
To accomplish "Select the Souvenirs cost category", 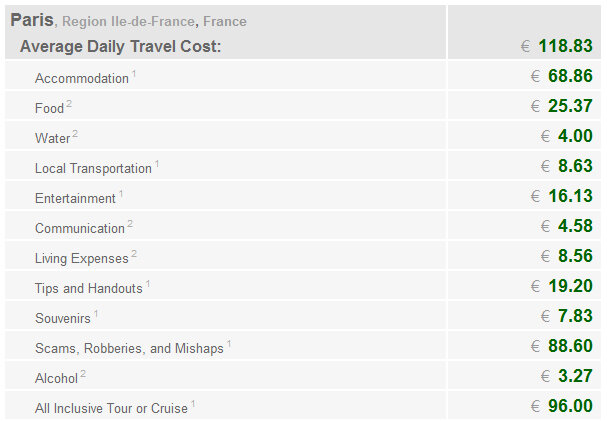I will tap(63, 318).
